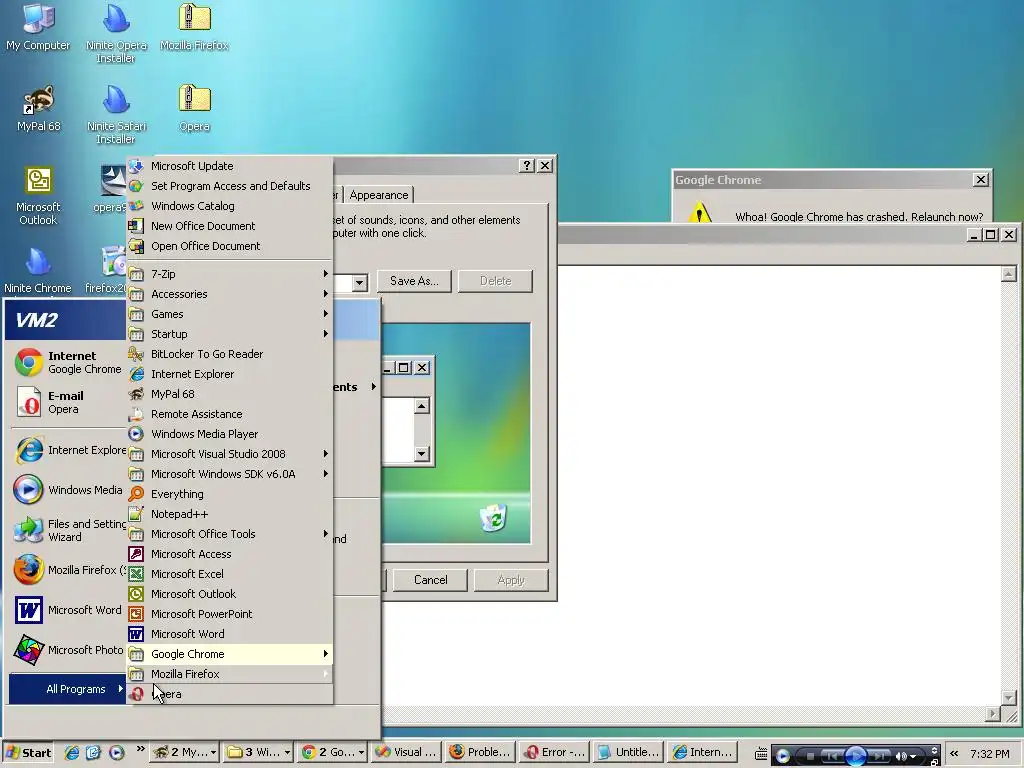Expand the Startup submenu
This screenshot has width=1024, height=768.
point(229,334)
